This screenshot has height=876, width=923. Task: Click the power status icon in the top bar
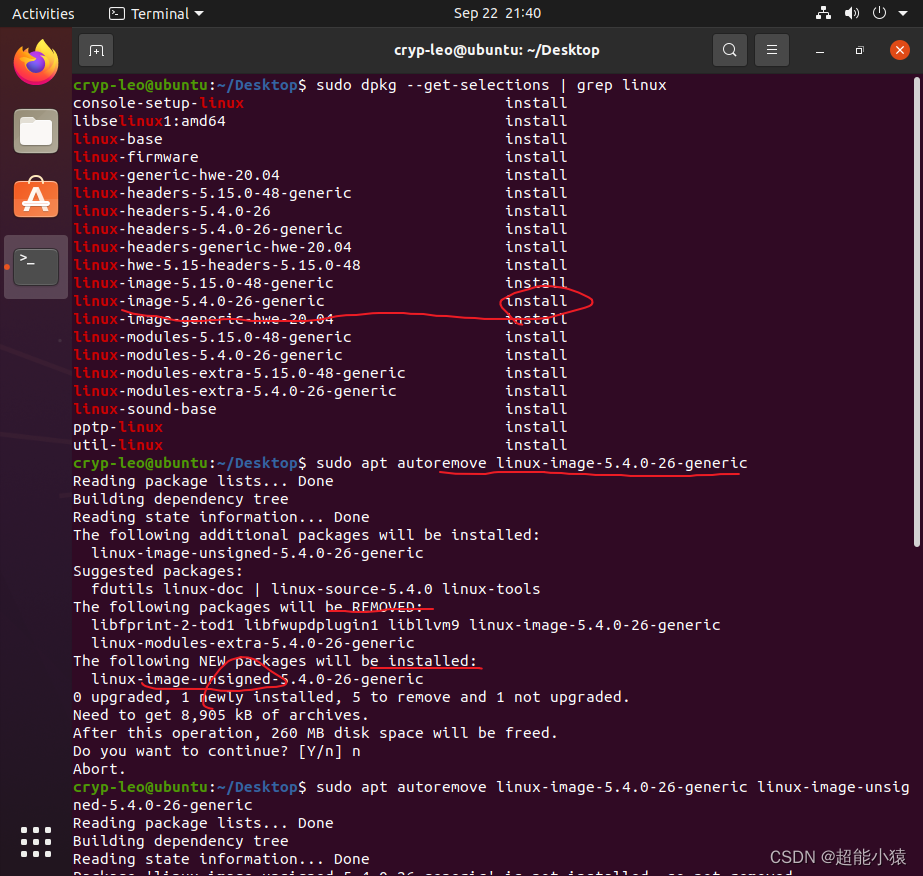[x=877, y=13]
